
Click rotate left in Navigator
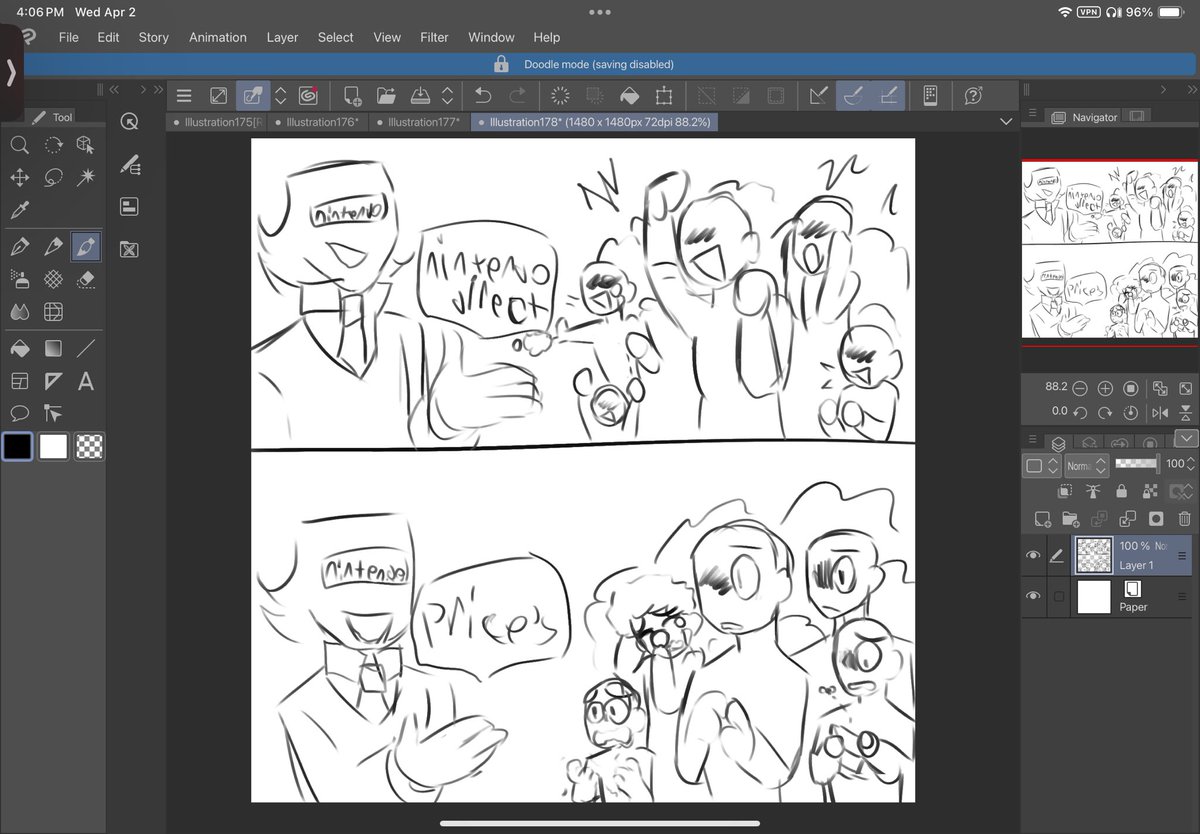coord(1080,412)
